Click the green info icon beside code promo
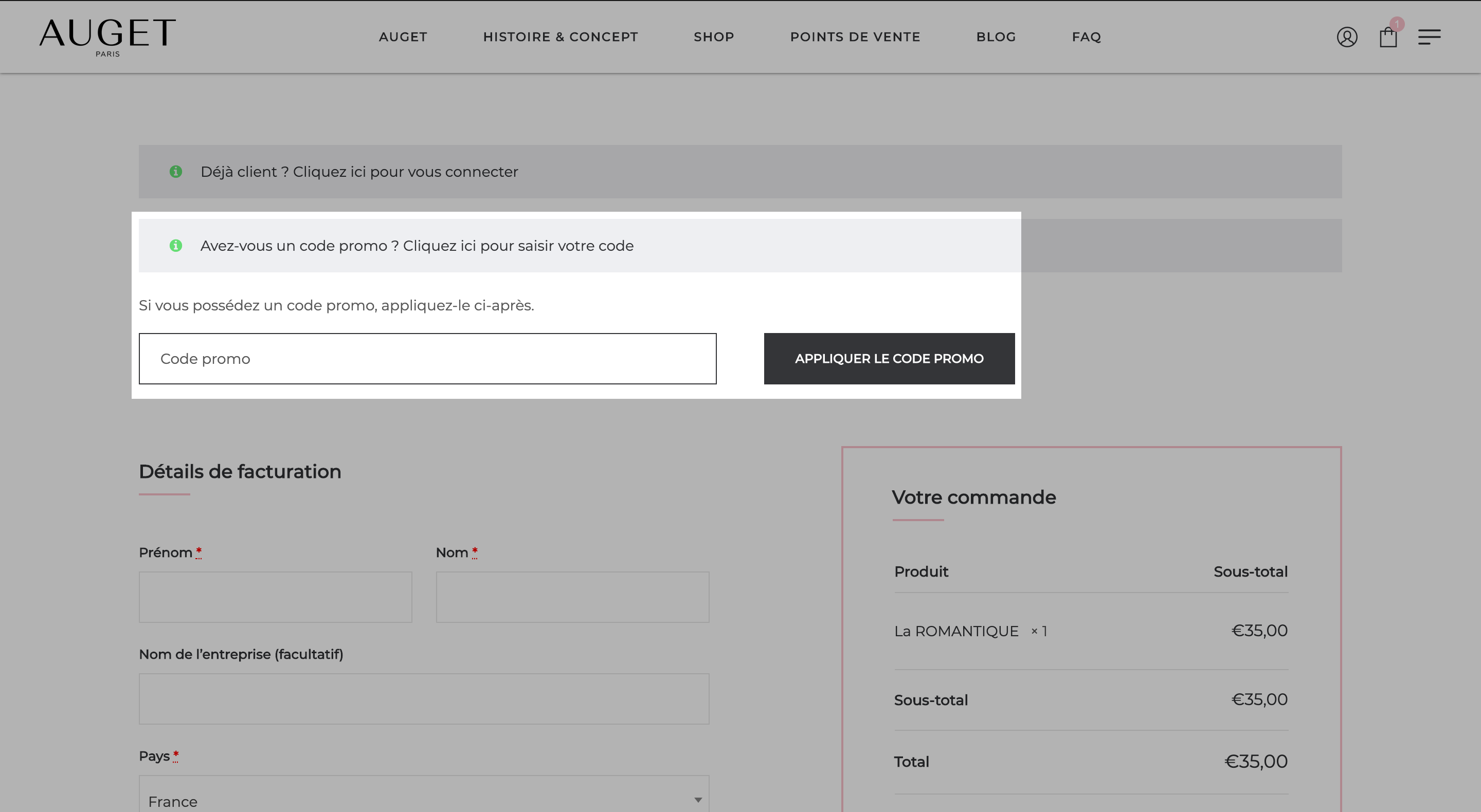The image size is (1481, 812). pos(175,246)
